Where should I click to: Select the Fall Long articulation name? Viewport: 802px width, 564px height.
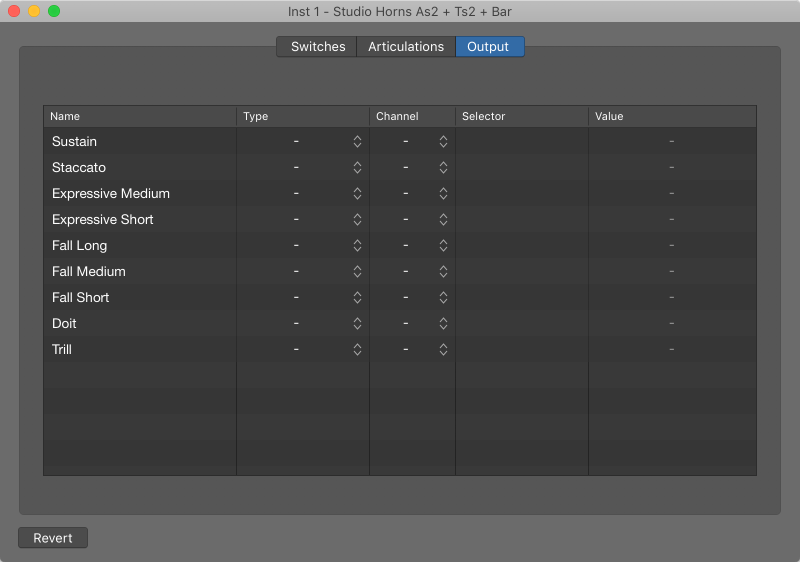pyautogui.click(x=79, y=246)
